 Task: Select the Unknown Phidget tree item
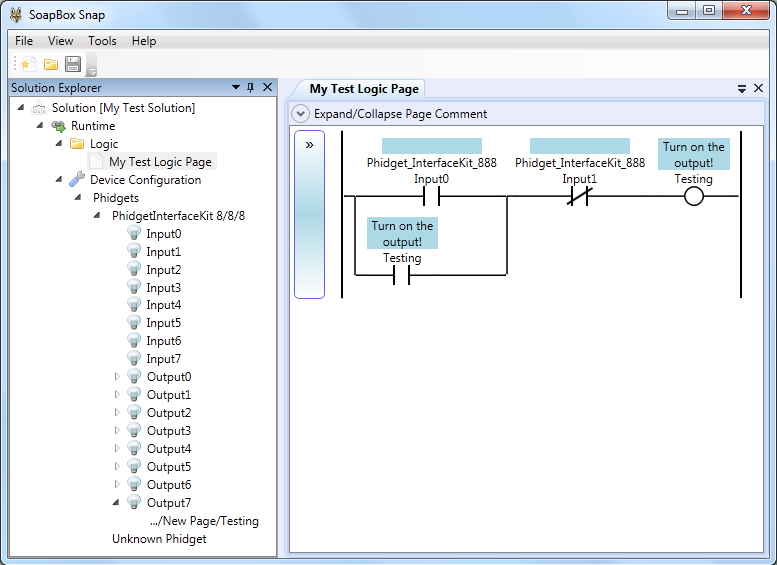click(x=159, y=539)
